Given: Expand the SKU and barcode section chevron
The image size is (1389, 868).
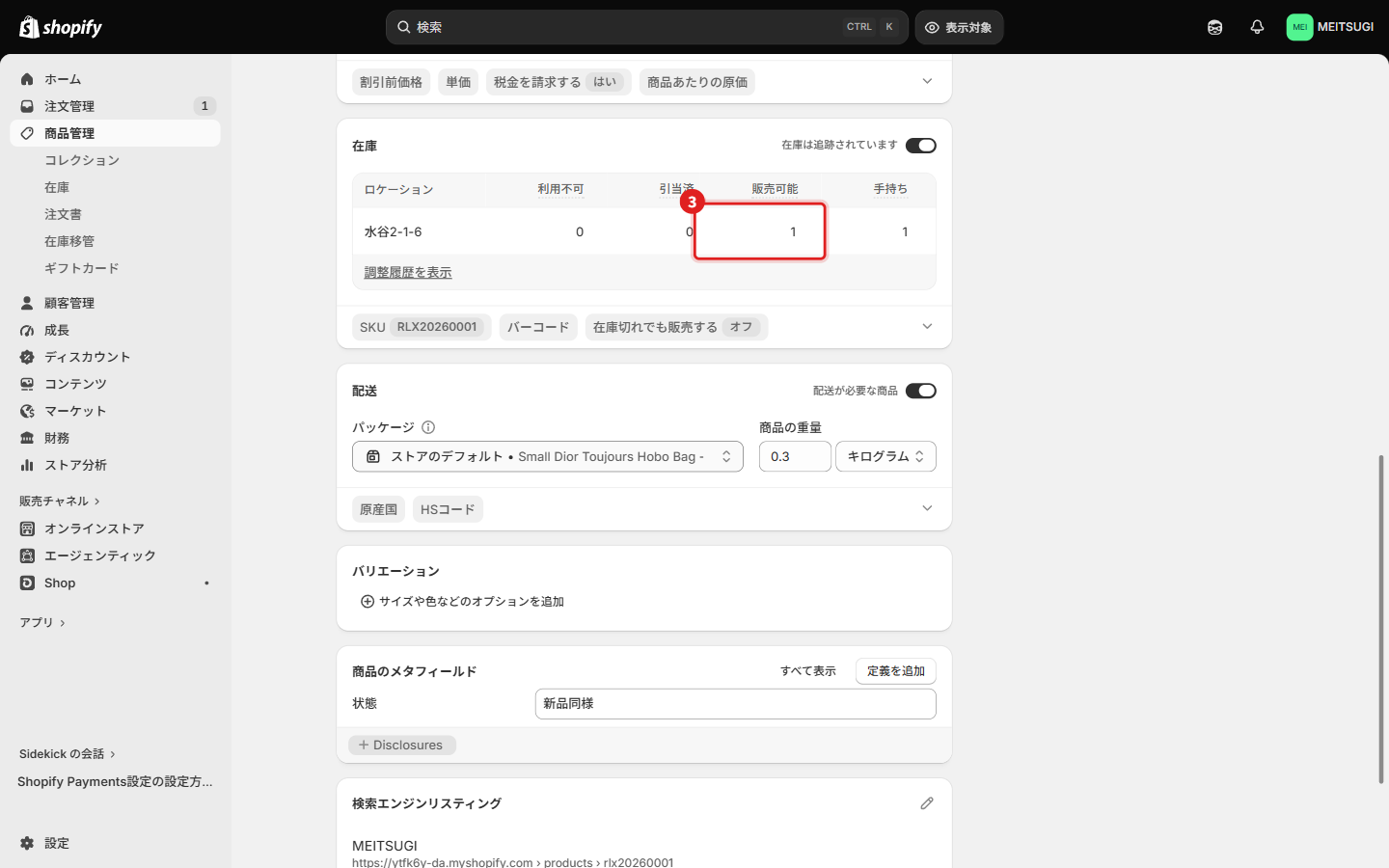Looking at the screenshot, I should pyautogui.click(x=927, y=326).
